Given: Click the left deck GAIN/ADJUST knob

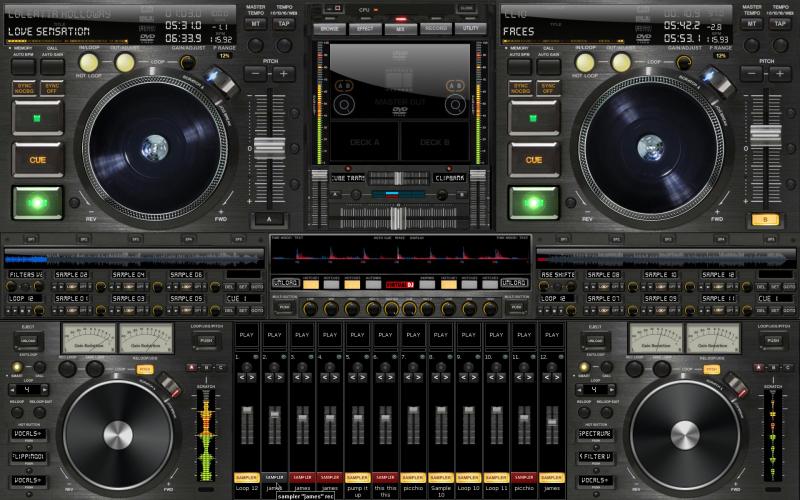Looking at the screenshot, I should (x=187, y=63).
